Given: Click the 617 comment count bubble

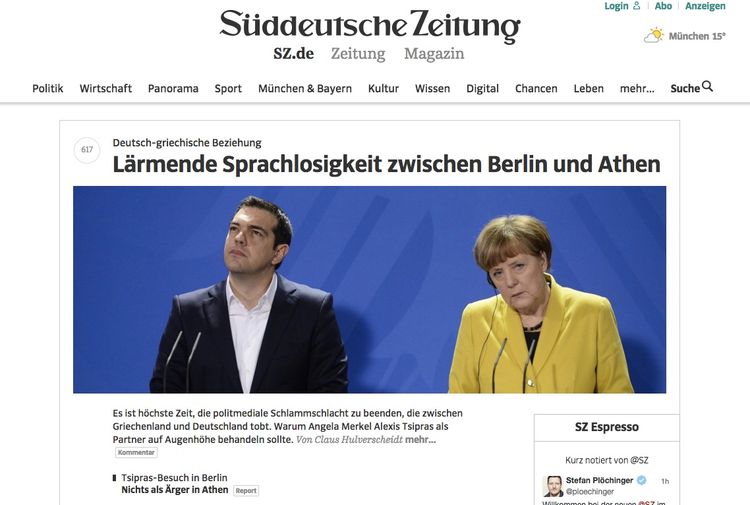Looking at the screenshot, I should pyautogui.click(x=87, y=150).
